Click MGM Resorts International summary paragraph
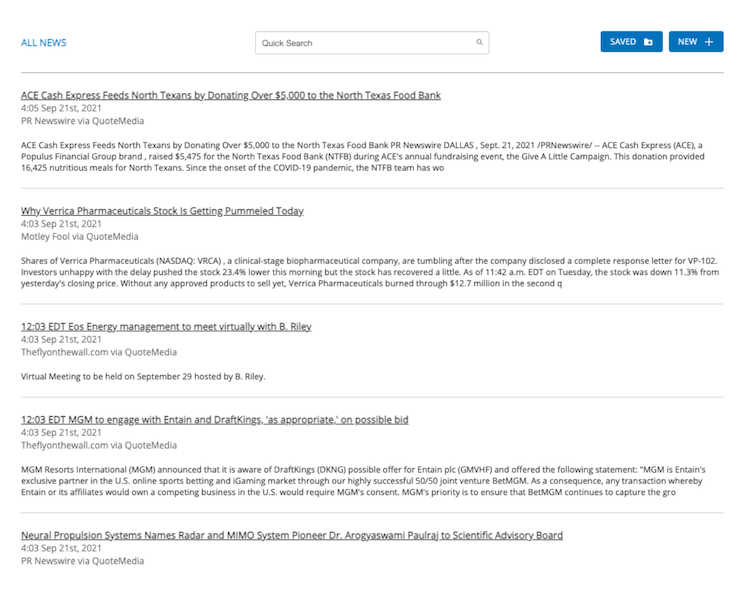 coord(363,481)
